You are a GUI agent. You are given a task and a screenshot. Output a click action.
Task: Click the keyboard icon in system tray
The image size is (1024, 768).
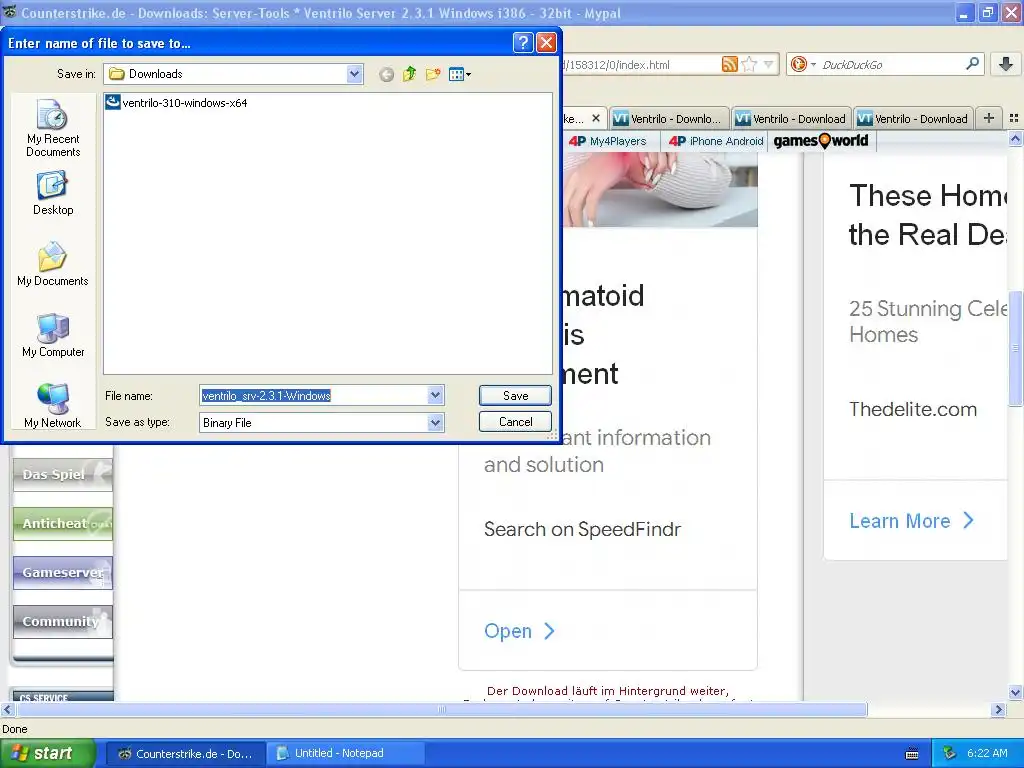912,754
